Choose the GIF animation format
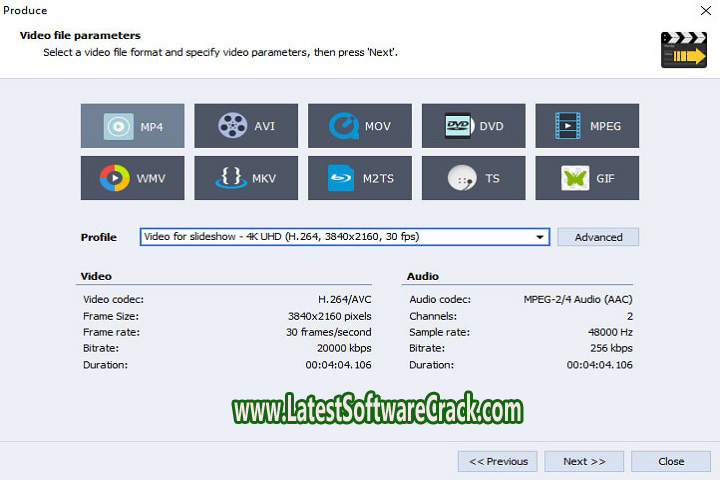The width and height of the screenshot is (720, 480). pos(587,179)
